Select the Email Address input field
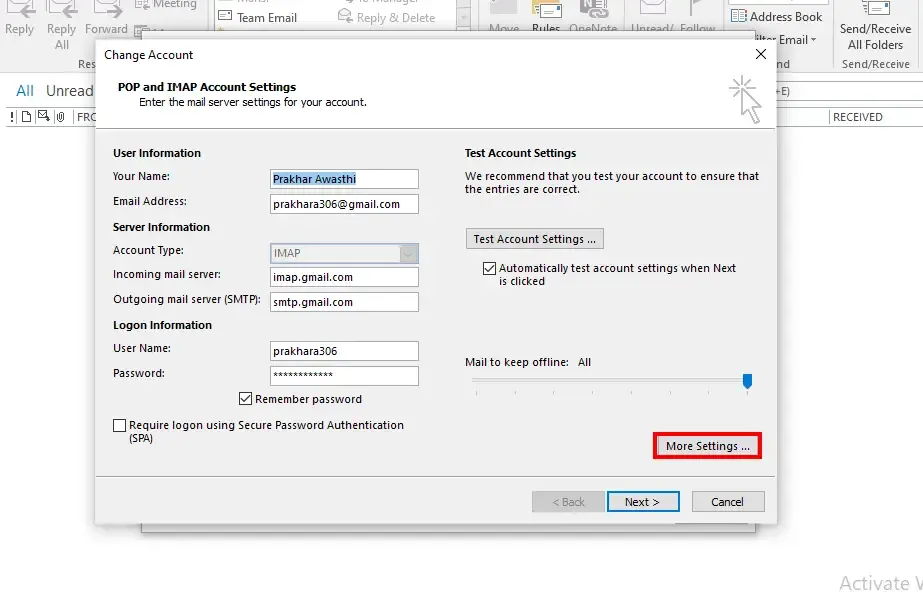 (x=344, y=204)
